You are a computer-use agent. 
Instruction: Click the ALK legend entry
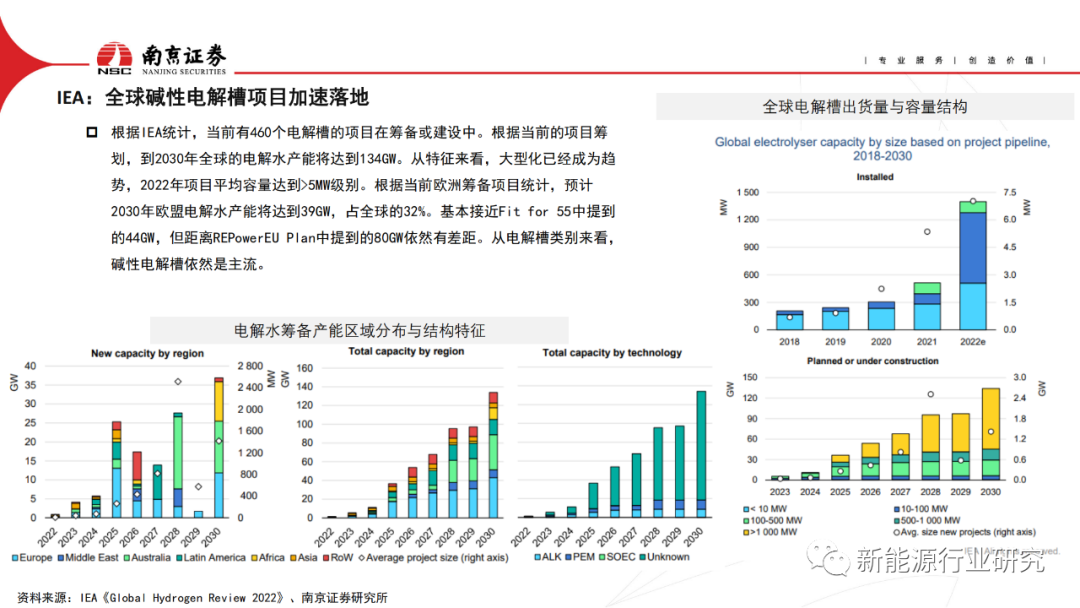pyautogui.click(x=548, y=557)
